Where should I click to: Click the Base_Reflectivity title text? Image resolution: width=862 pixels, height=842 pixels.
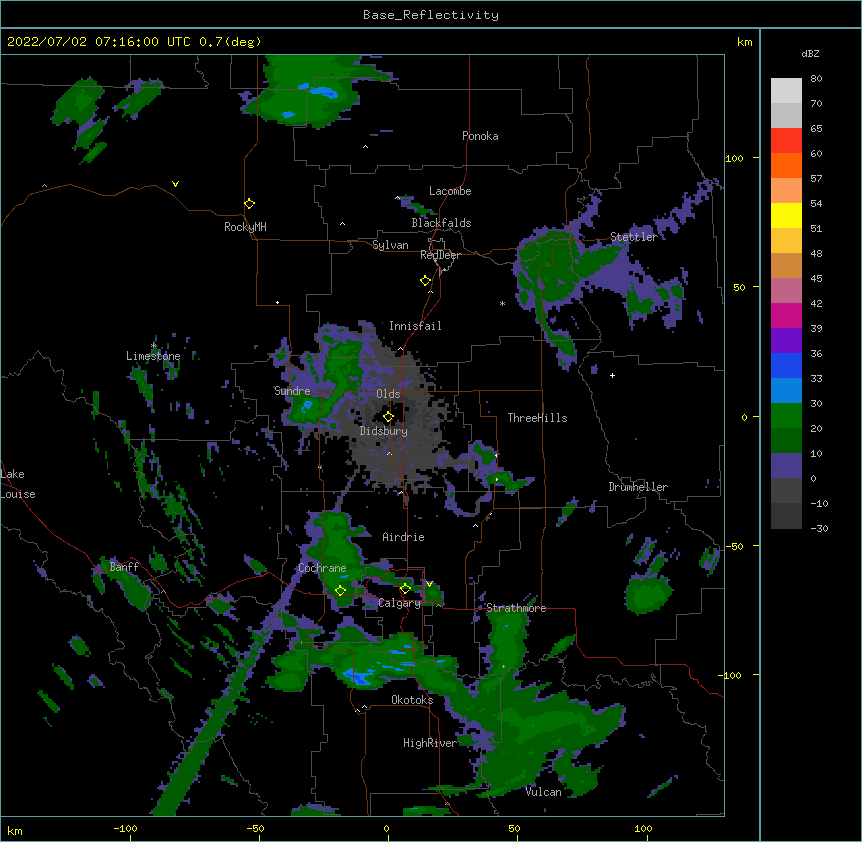coord(431,15)
